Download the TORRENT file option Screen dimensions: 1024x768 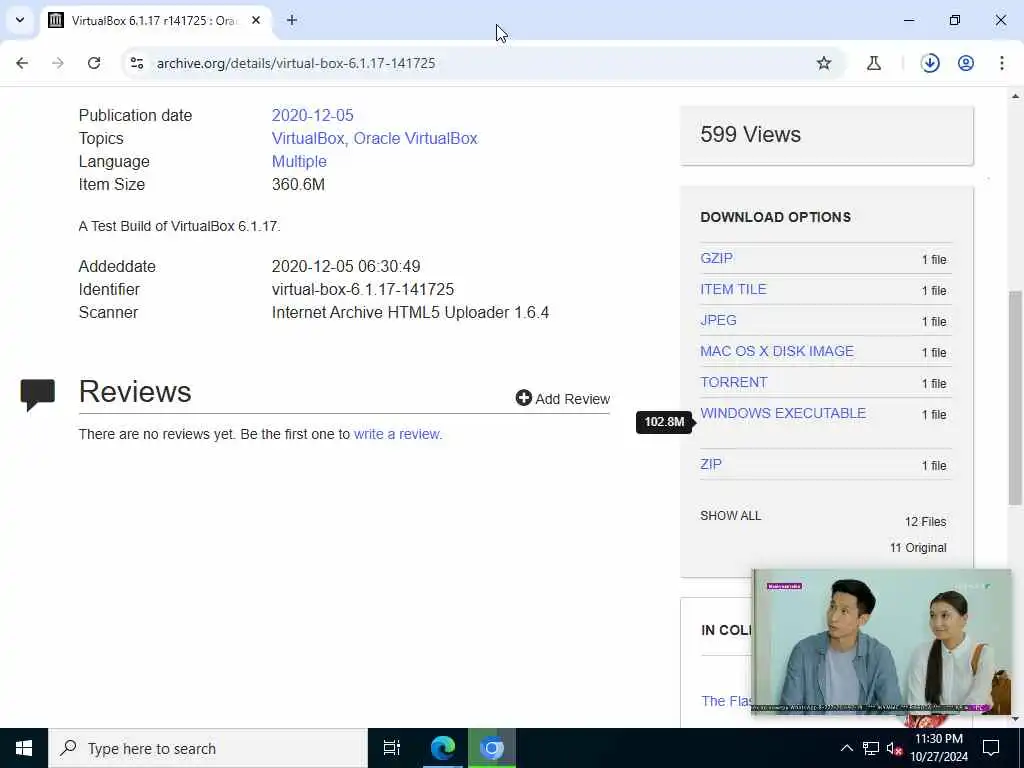[733, 382]
